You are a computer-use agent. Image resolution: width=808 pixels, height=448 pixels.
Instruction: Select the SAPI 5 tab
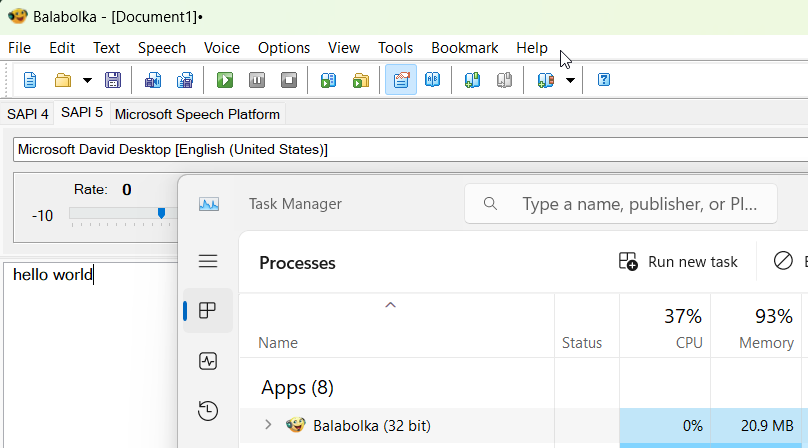(x=81, y=112)
